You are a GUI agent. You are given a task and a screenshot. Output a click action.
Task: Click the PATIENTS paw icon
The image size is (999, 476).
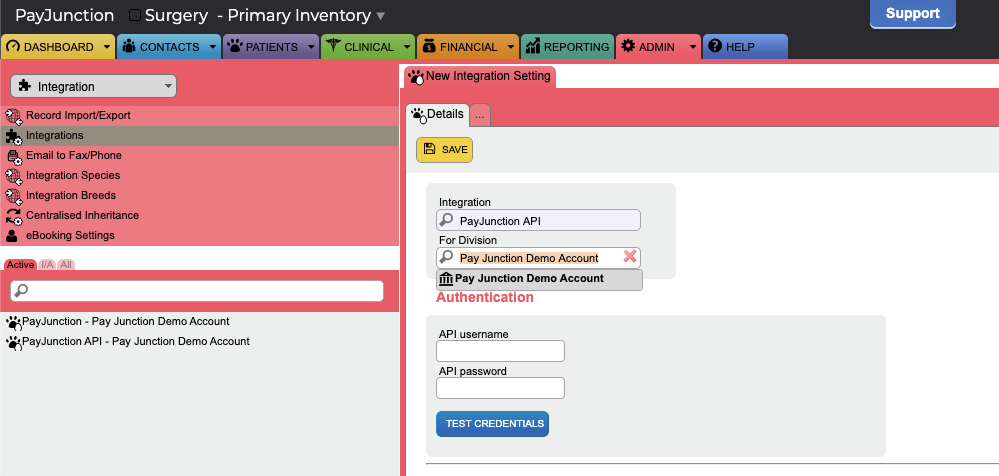tap(235, 47)
